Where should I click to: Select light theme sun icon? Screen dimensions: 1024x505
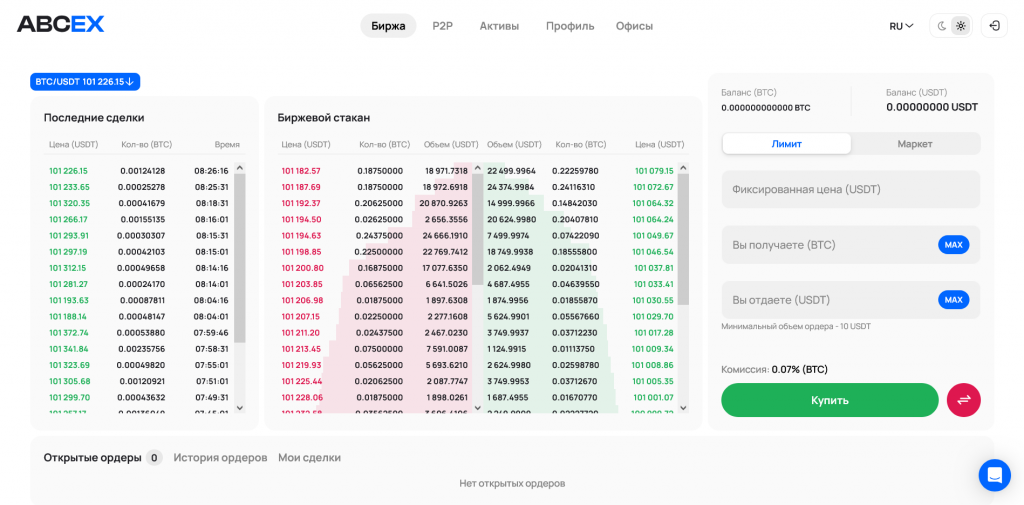coord(960,26)
